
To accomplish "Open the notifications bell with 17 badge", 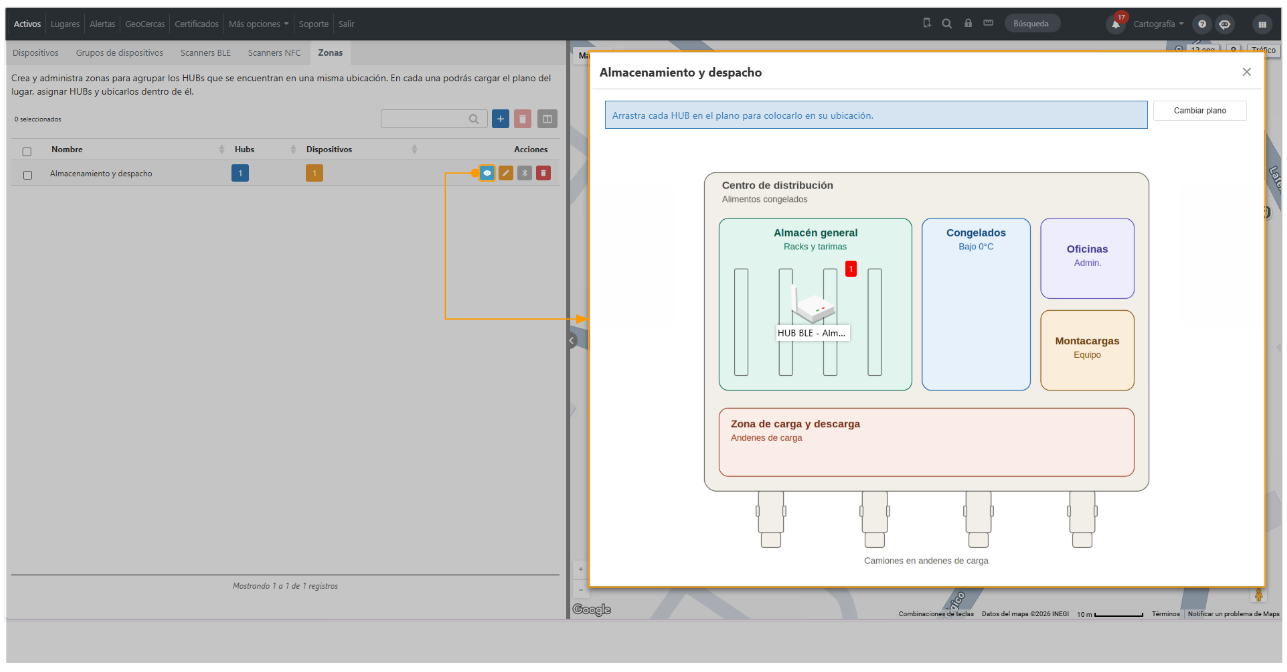I will (x=1116, y=23).
